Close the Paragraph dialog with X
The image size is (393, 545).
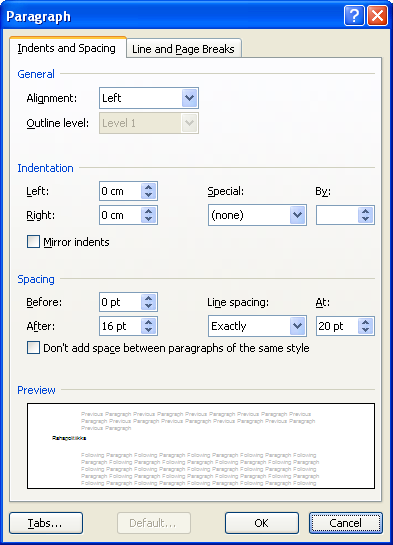377,16
